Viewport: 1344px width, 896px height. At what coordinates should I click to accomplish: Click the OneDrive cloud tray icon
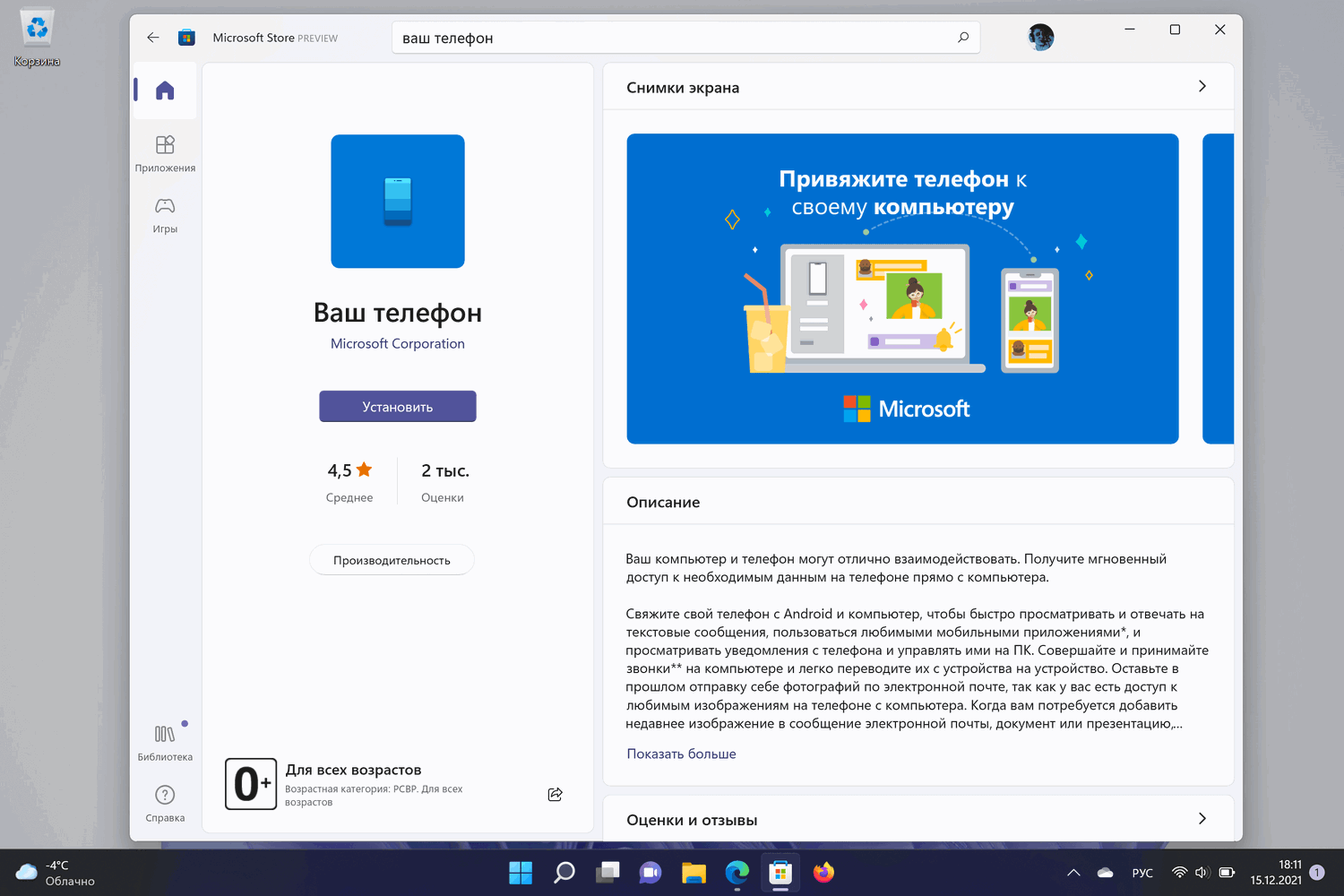[1106, 873]
